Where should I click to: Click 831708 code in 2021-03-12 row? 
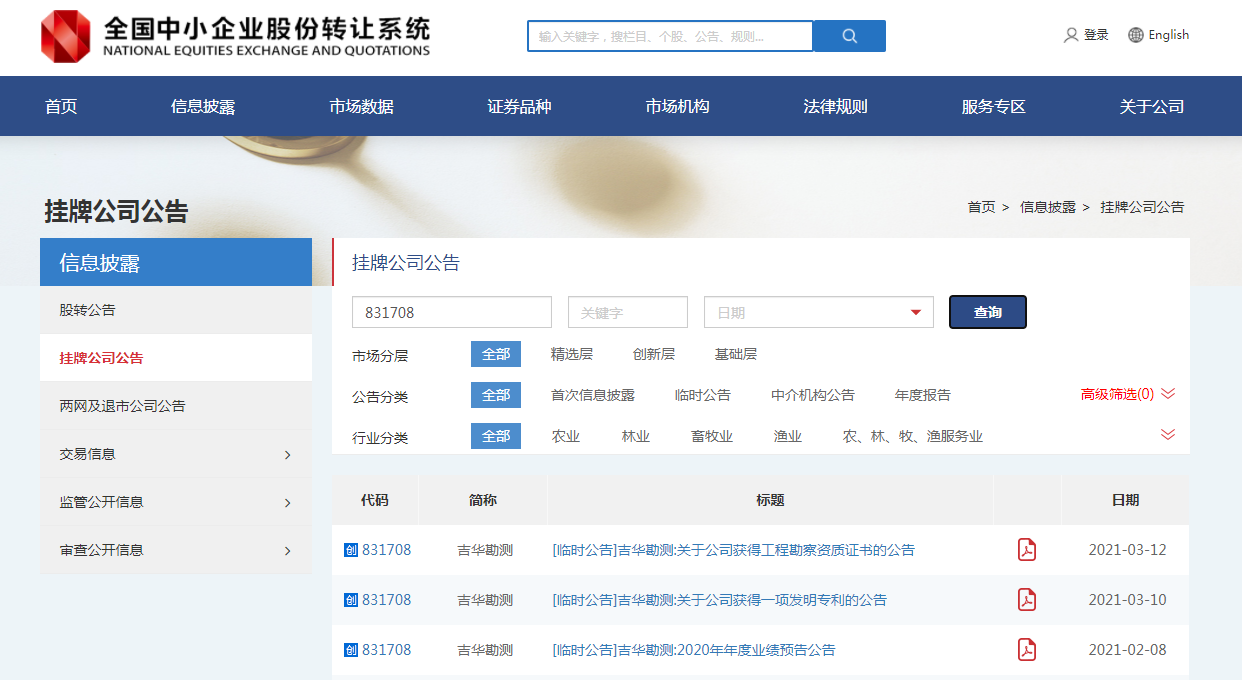tap(386, 550)
